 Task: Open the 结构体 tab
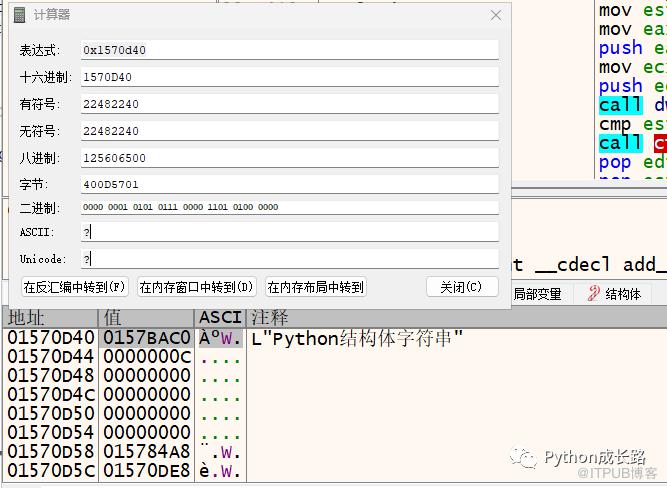[x=621, y=294]
